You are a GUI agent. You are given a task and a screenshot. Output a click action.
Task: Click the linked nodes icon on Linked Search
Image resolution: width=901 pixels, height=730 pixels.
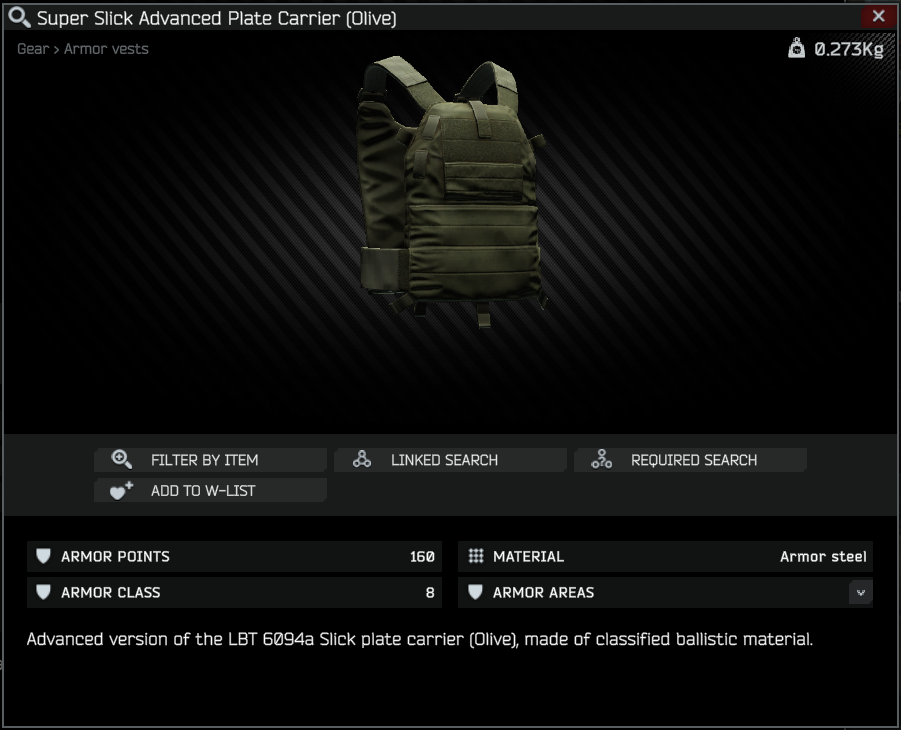[361, 459]
